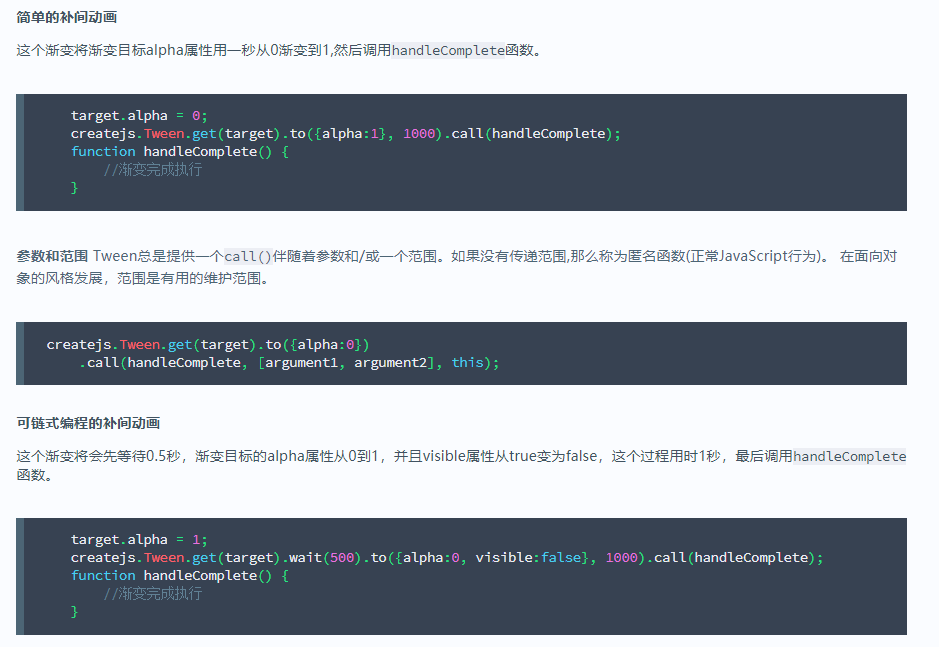Click the code line .call(handleComplete, [argument1, argument2], this);

pos(289,362)
